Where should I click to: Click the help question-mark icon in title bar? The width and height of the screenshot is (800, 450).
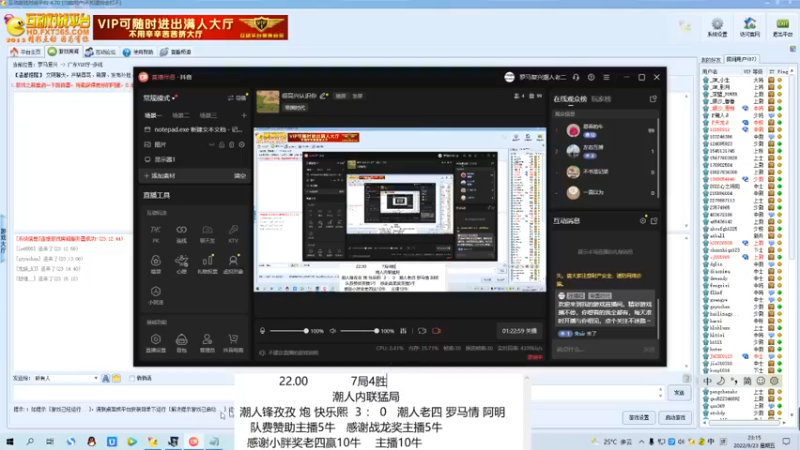[x=591, y=77]
